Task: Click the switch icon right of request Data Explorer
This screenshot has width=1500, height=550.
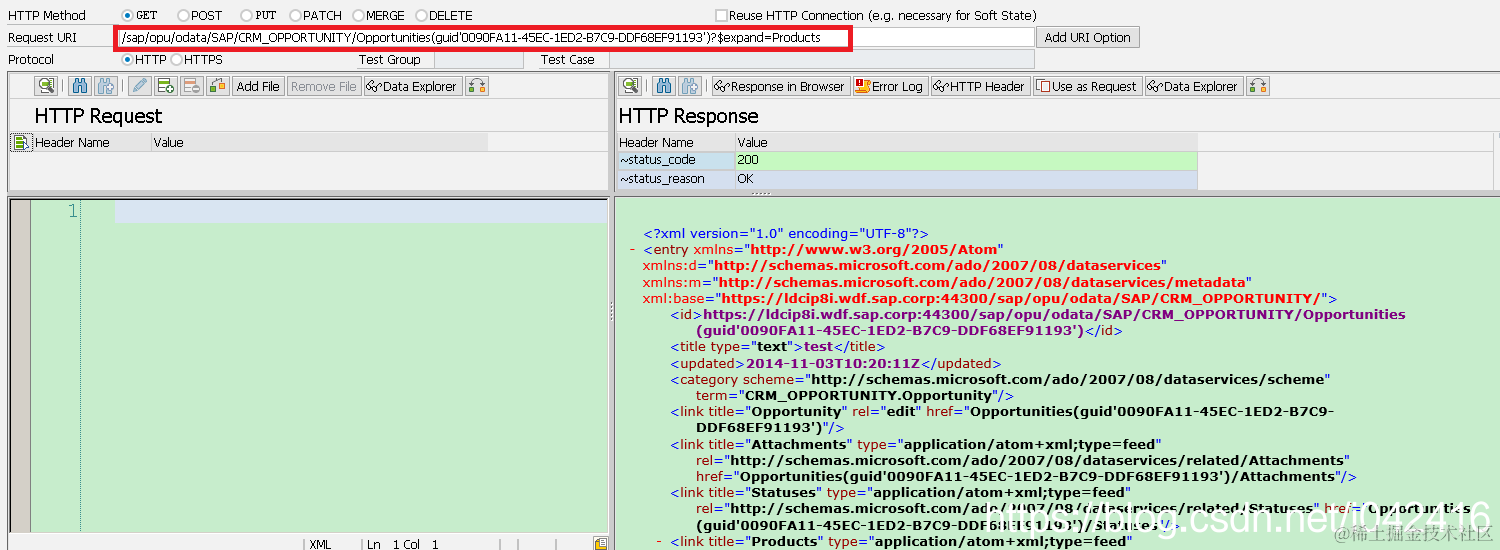Action: (477, 86)
